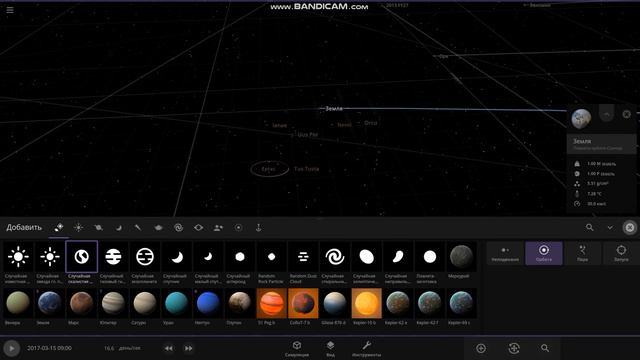Open the ringed planets category in the Add bar
Viewport: 640px width, 360px height.
tap(98, 227)
